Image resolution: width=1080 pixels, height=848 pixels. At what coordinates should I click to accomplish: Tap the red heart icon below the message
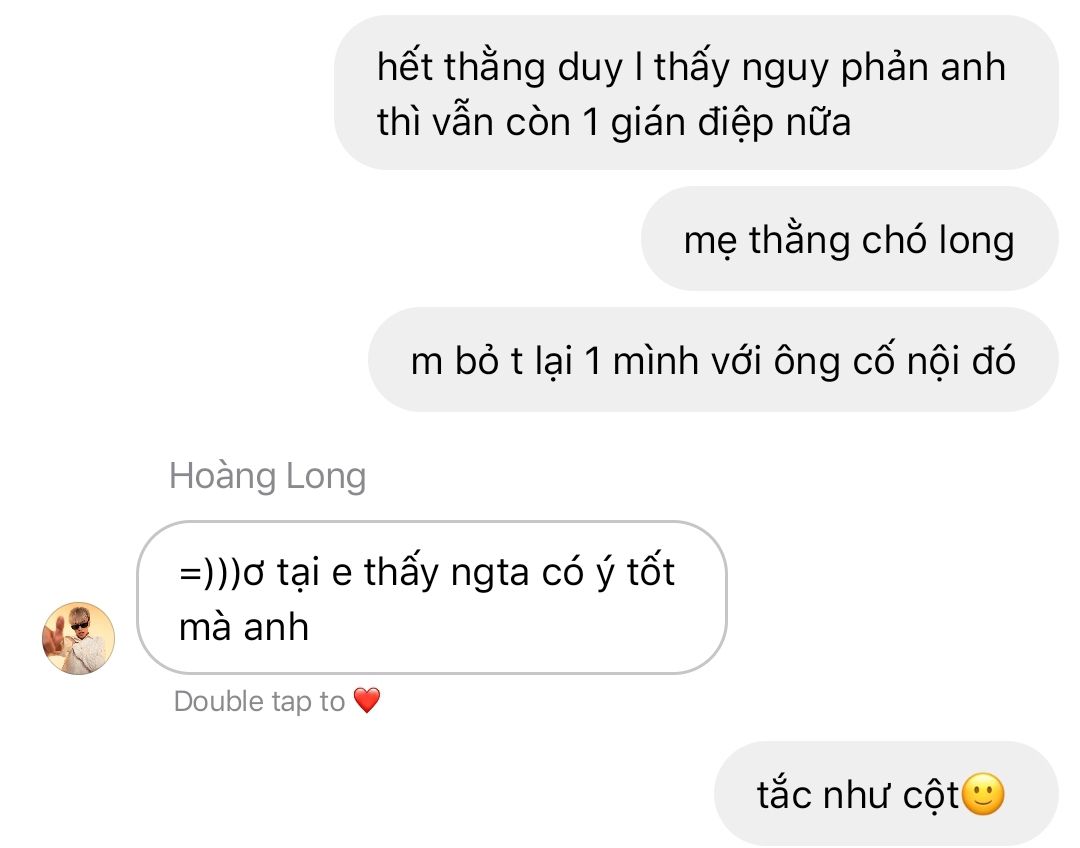coord(366,701)
